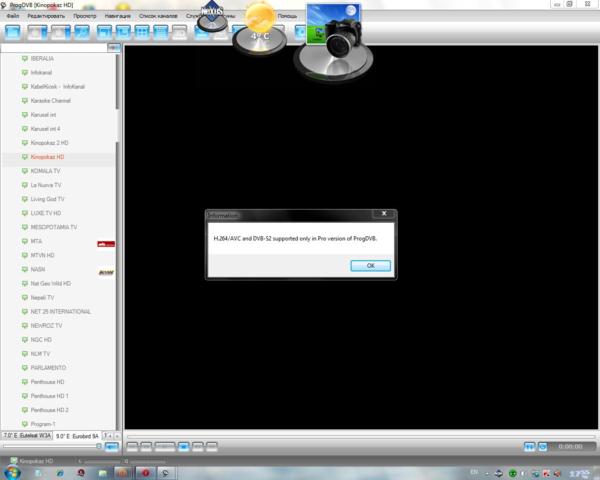Click the mosaic grid view toolbar icon

[x=142, y=32]
